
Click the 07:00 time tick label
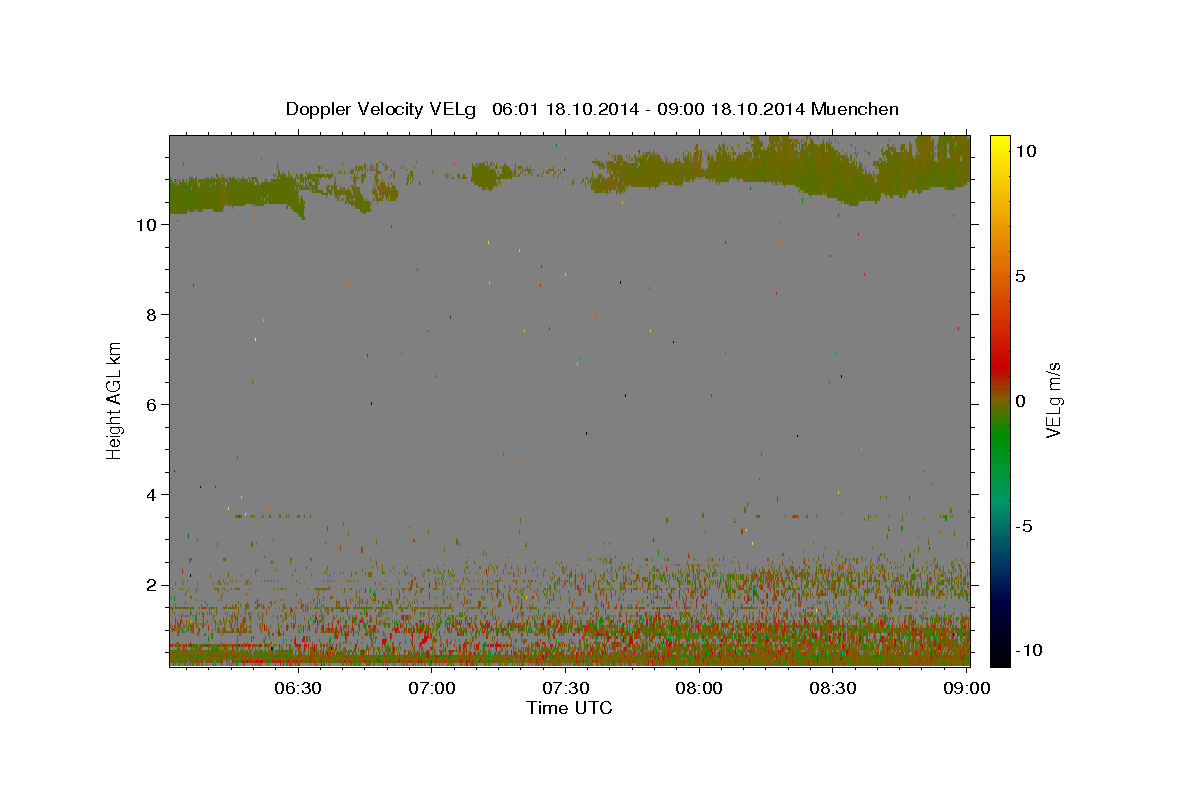(x=432, y=688)
